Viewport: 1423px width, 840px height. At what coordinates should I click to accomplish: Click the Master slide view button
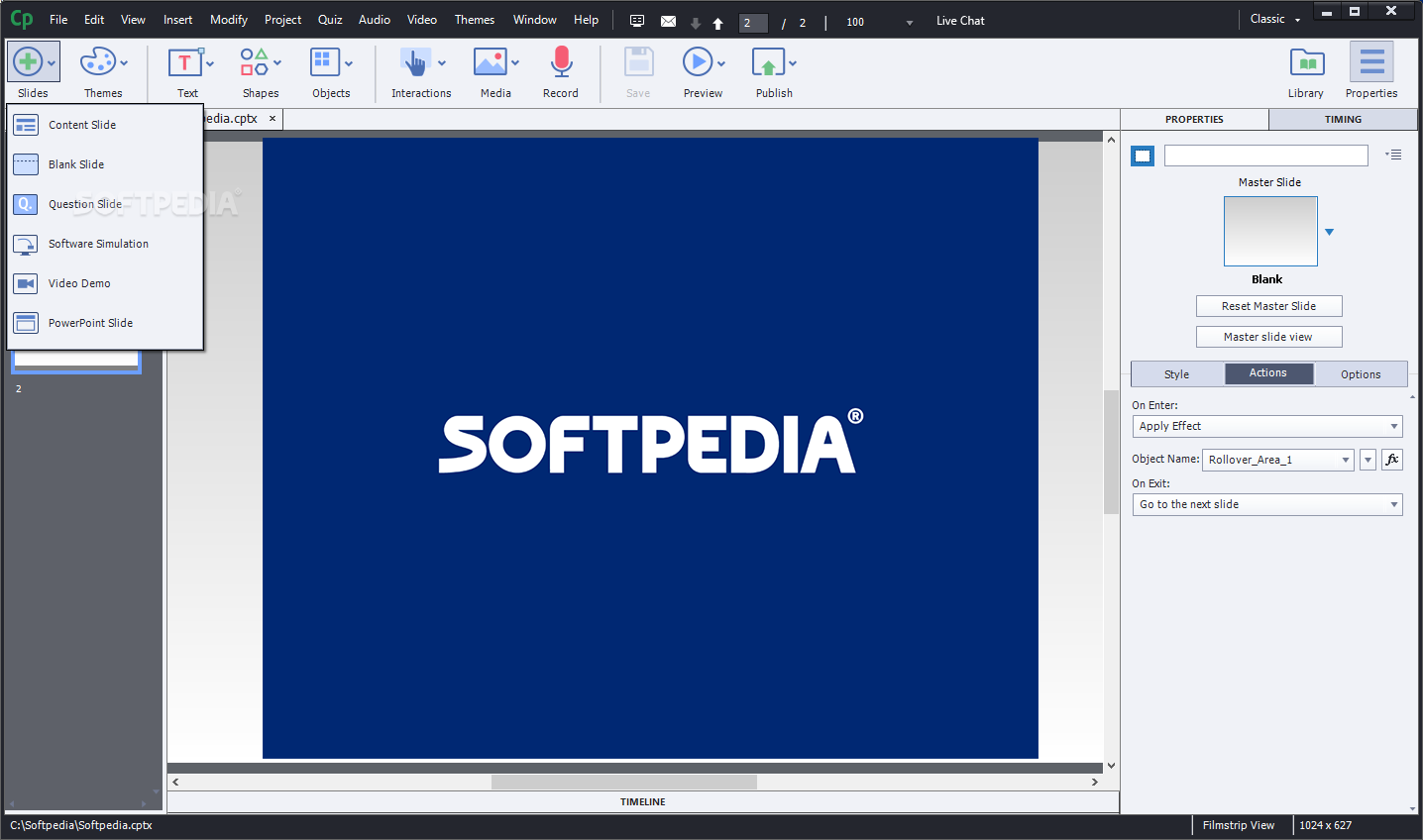coord(1268,337)
